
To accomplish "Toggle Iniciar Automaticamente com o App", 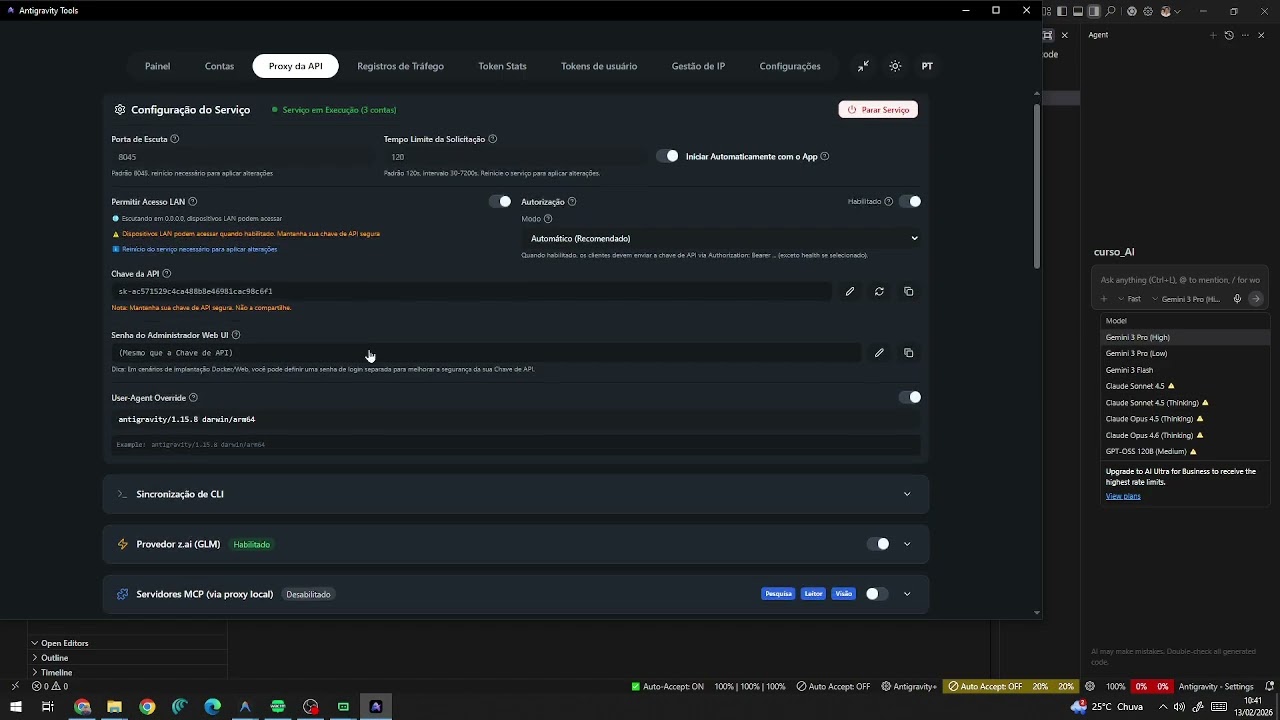I will coord(667,156).
